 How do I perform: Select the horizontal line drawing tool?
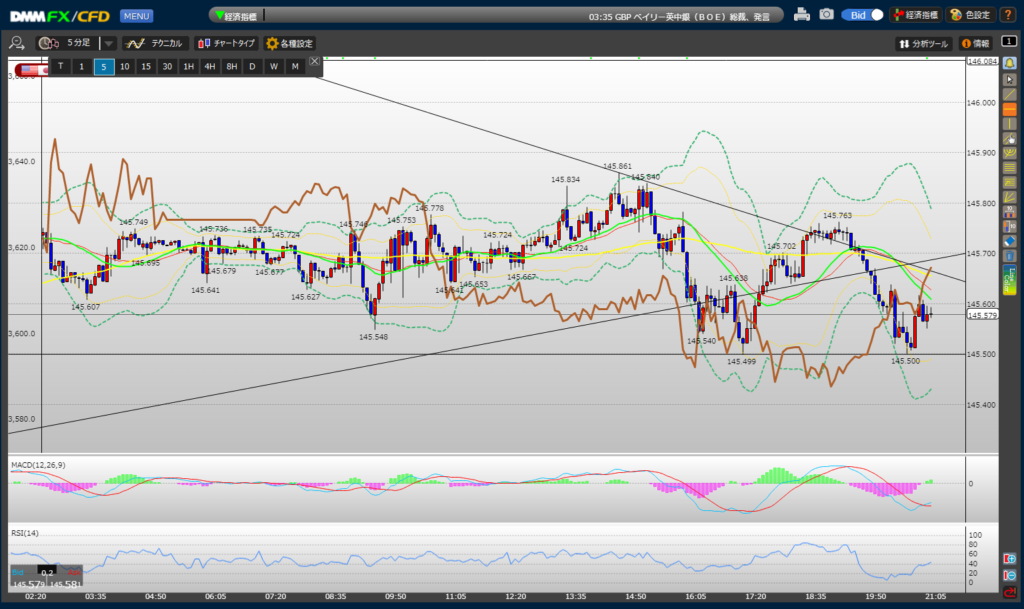(1009, 109)
